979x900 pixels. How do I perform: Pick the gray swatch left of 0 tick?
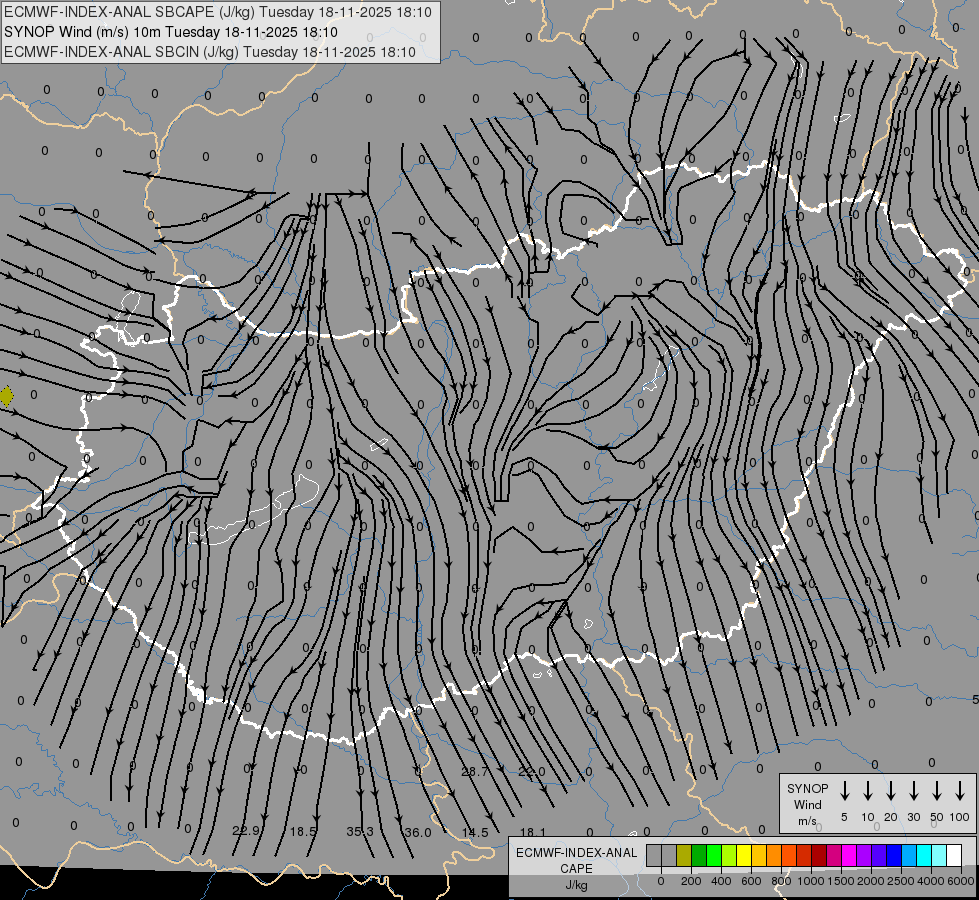(654, 856)
